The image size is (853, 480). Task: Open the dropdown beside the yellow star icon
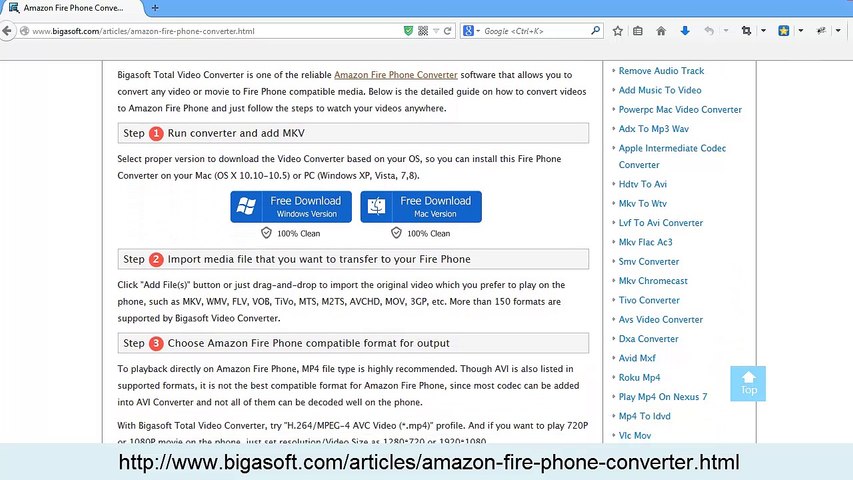[801, 30]
